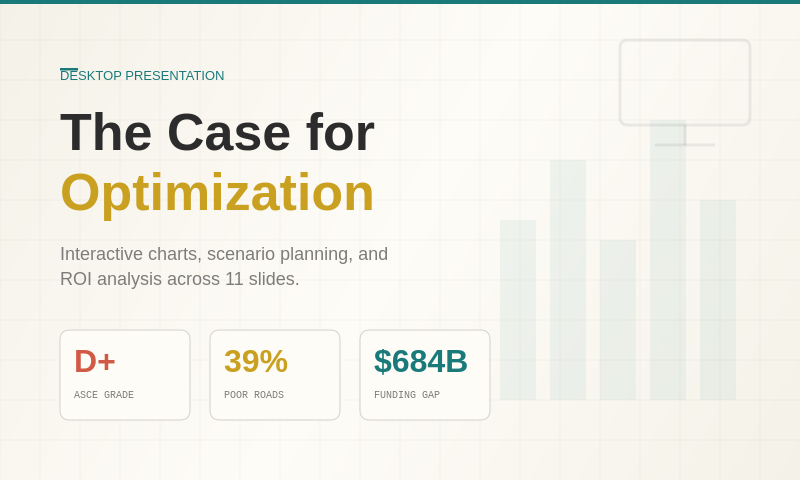Click the ASCE GRADE caption text
The image size is (800, 480).
click(104, 395)
